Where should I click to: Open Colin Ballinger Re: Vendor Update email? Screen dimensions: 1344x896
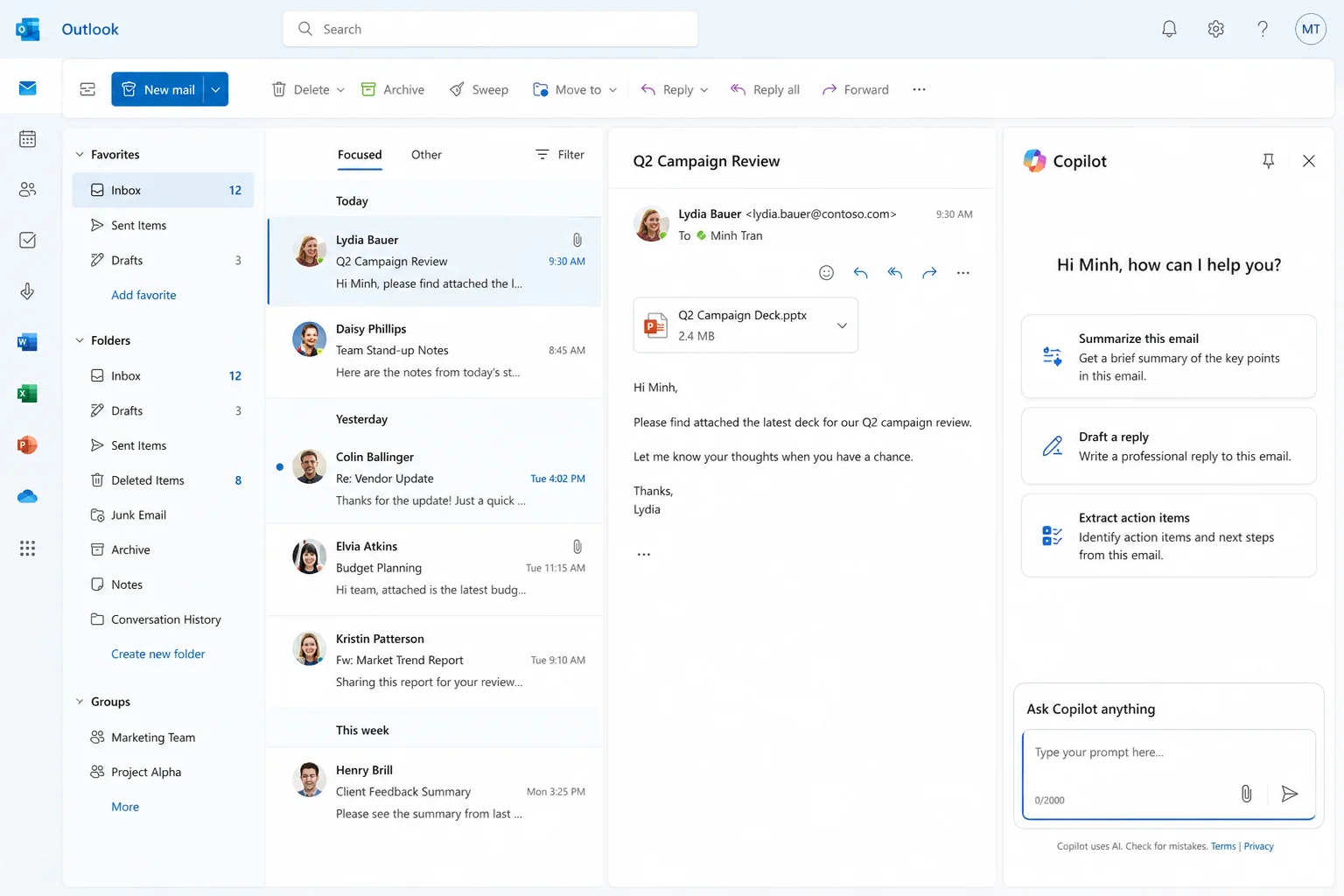coord(435,479)
